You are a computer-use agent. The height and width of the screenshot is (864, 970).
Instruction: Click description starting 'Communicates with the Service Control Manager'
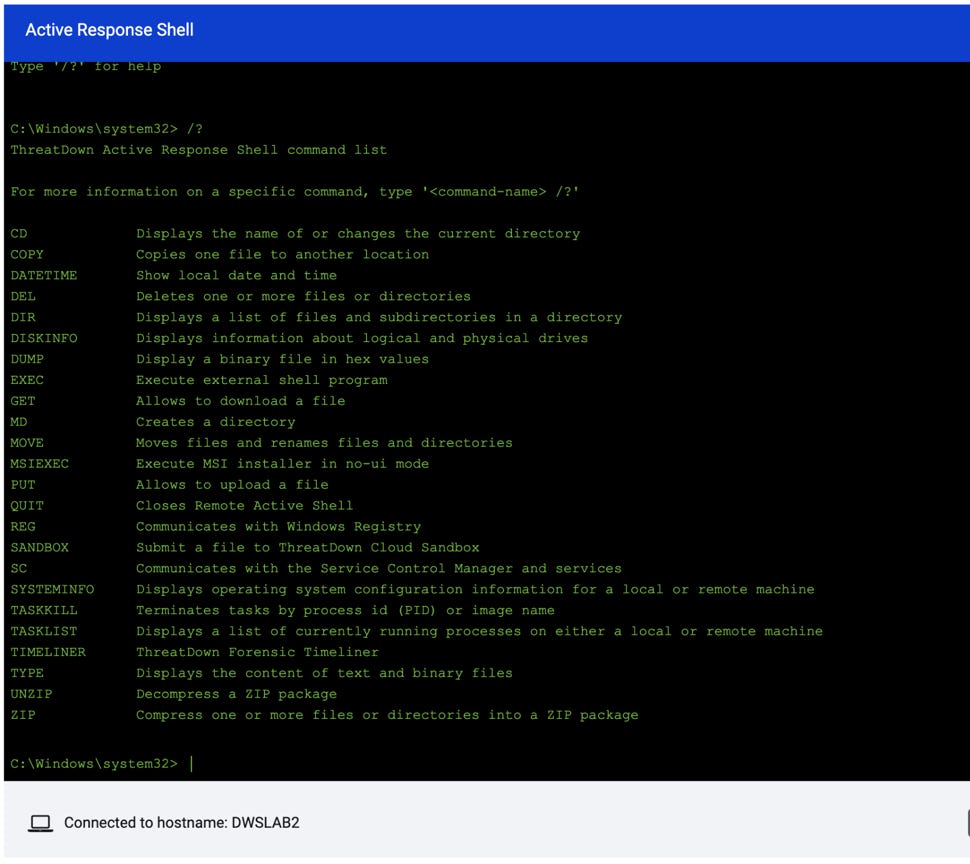point(379,569)
